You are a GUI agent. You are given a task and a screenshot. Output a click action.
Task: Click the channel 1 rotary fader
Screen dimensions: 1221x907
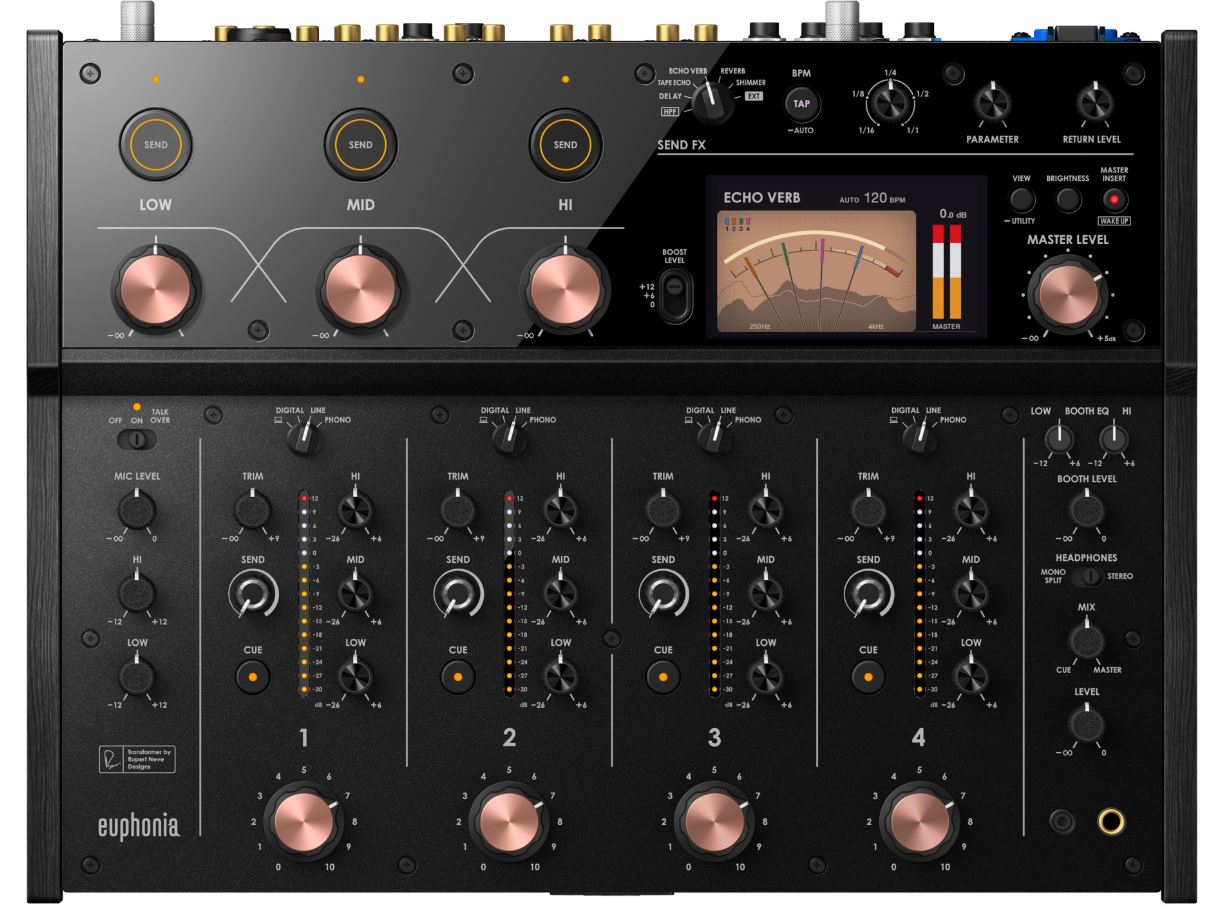pyautogui.click(x=304, y=823)
